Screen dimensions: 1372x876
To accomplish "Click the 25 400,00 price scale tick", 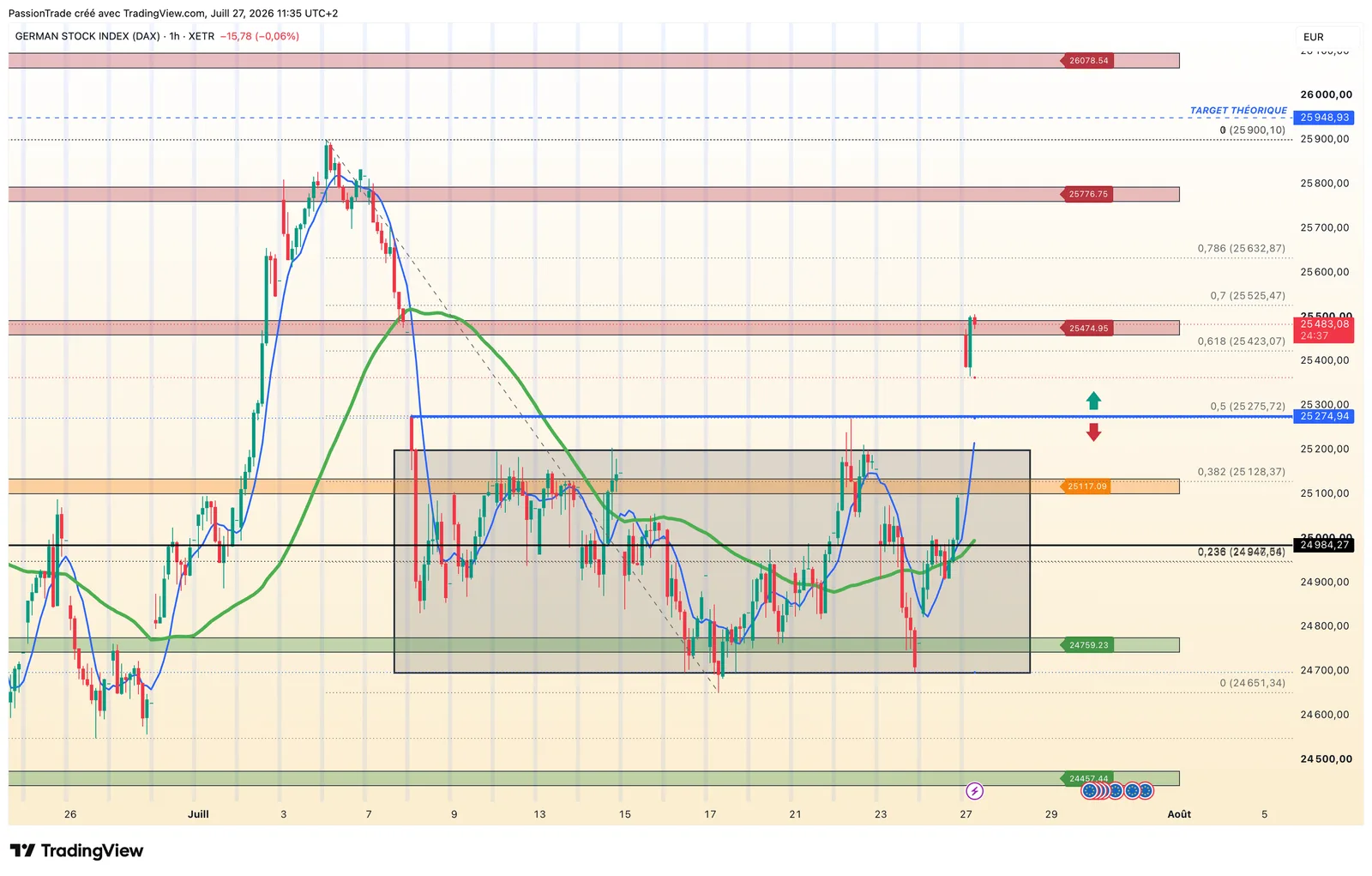I will click(1325, 360).
